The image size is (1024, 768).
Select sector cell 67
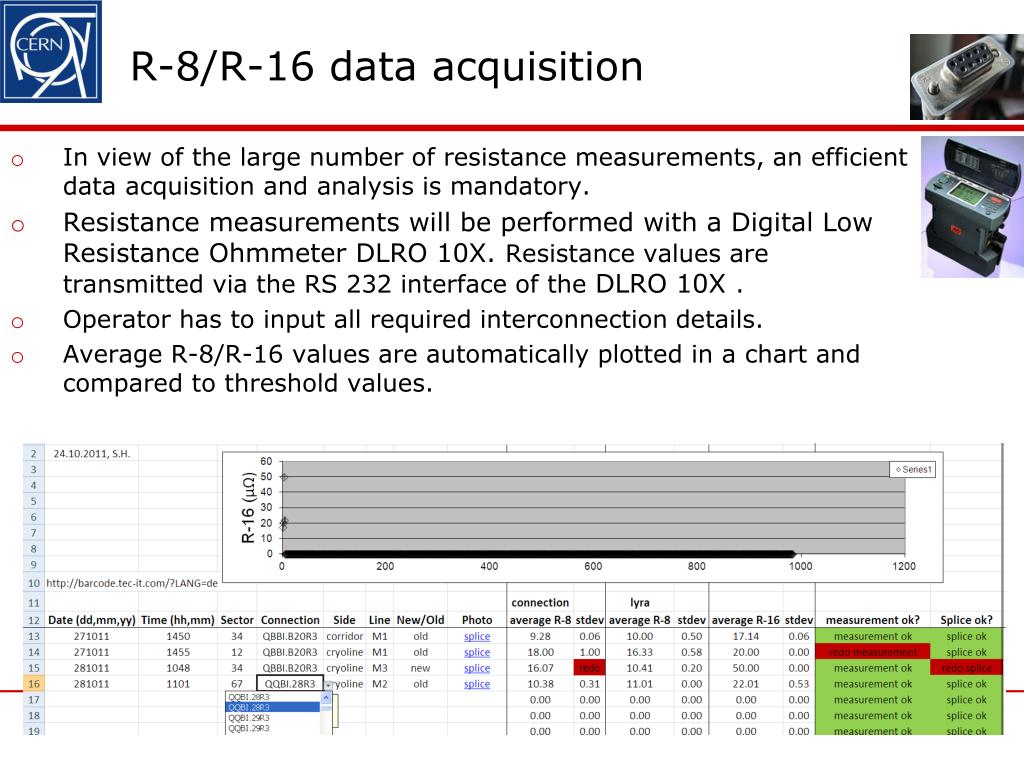point(237,684)
